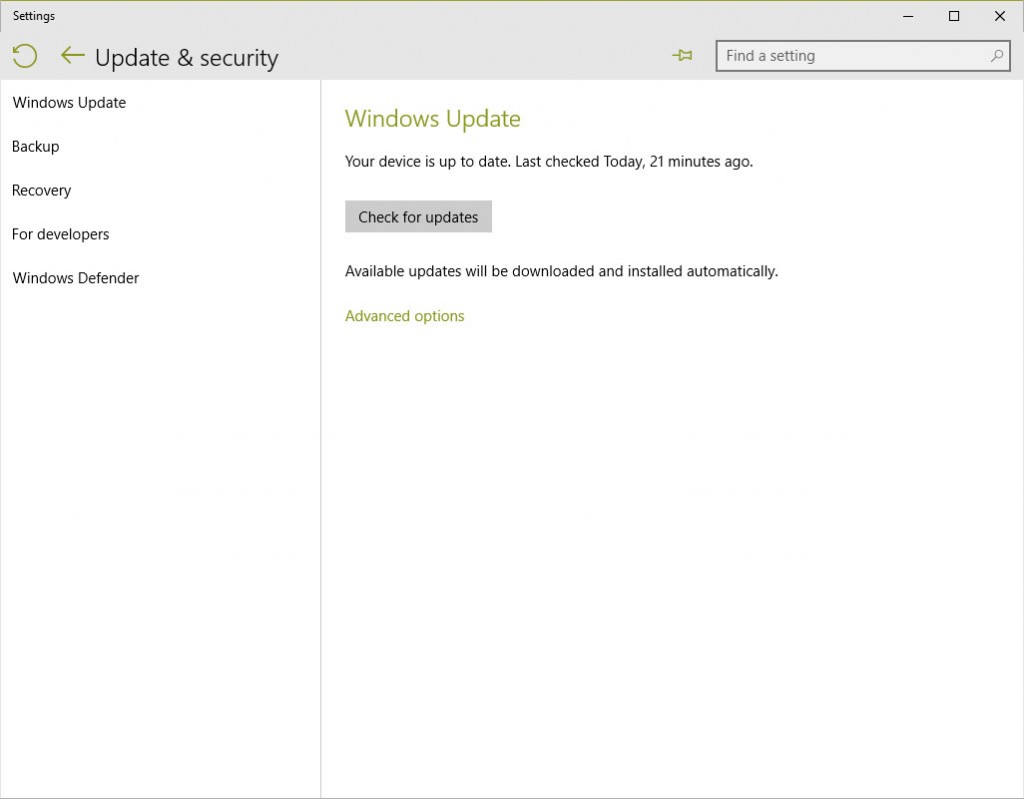Open the For developers section
Image resolution: width=1024 pixels, height=799 pixels.
coord(60,234)
